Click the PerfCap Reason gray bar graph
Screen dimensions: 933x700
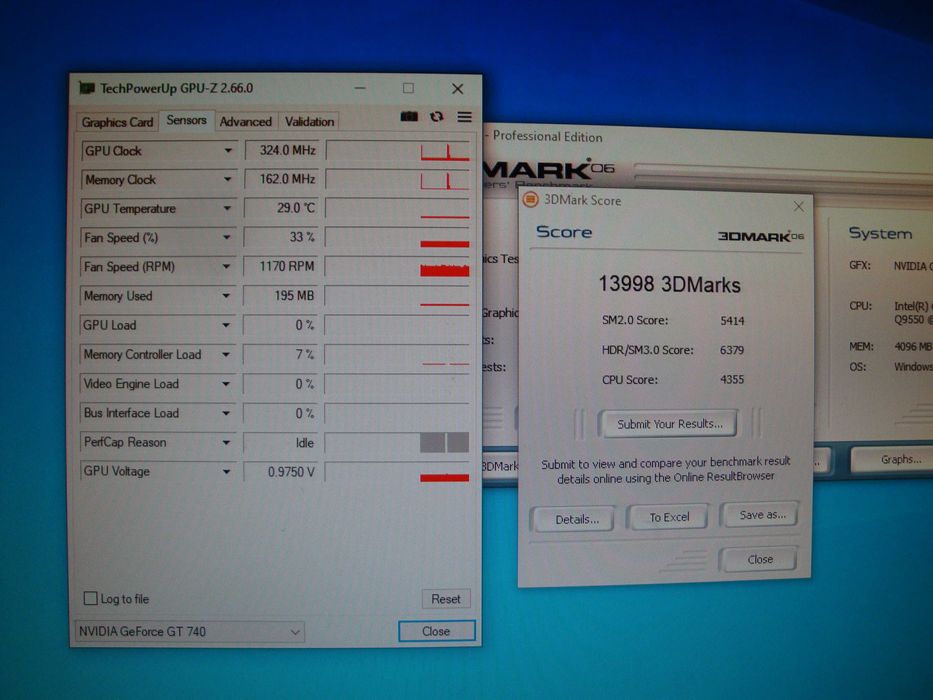(x=444, y=442)
